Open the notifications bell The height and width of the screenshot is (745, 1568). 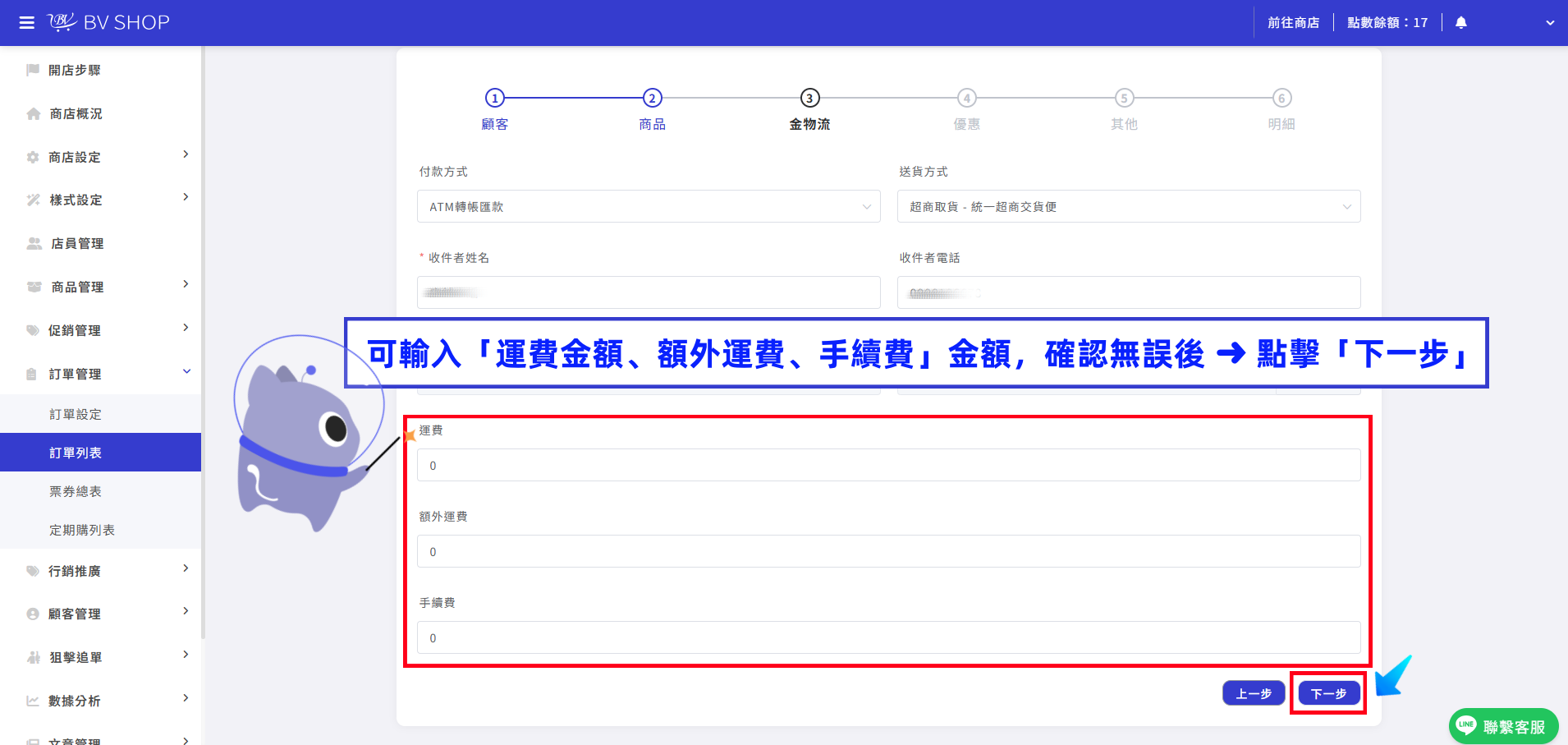click(1461, 23)
